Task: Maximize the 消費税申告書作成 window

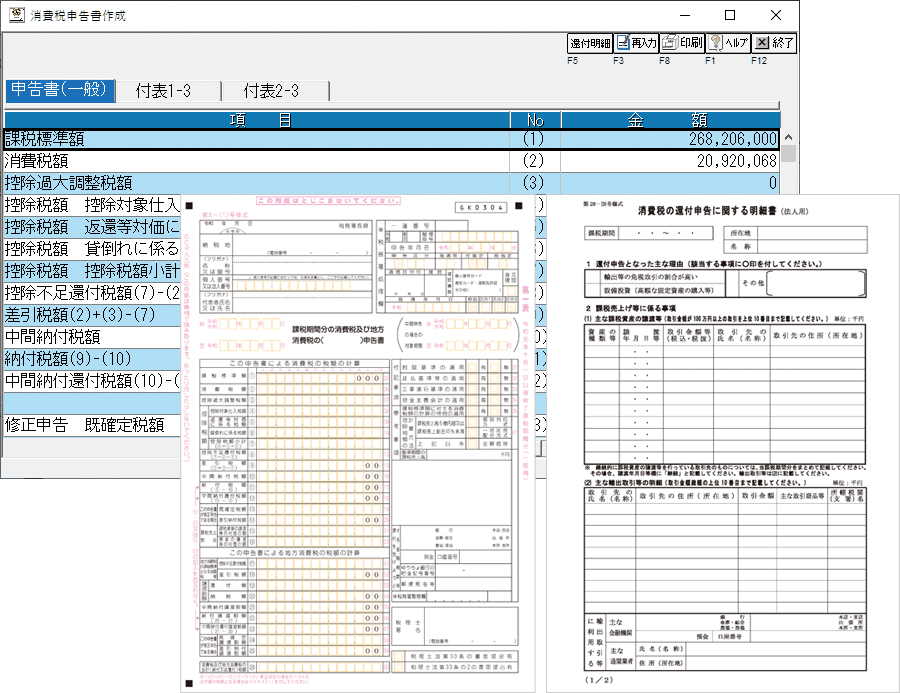Action: (730, 16)
